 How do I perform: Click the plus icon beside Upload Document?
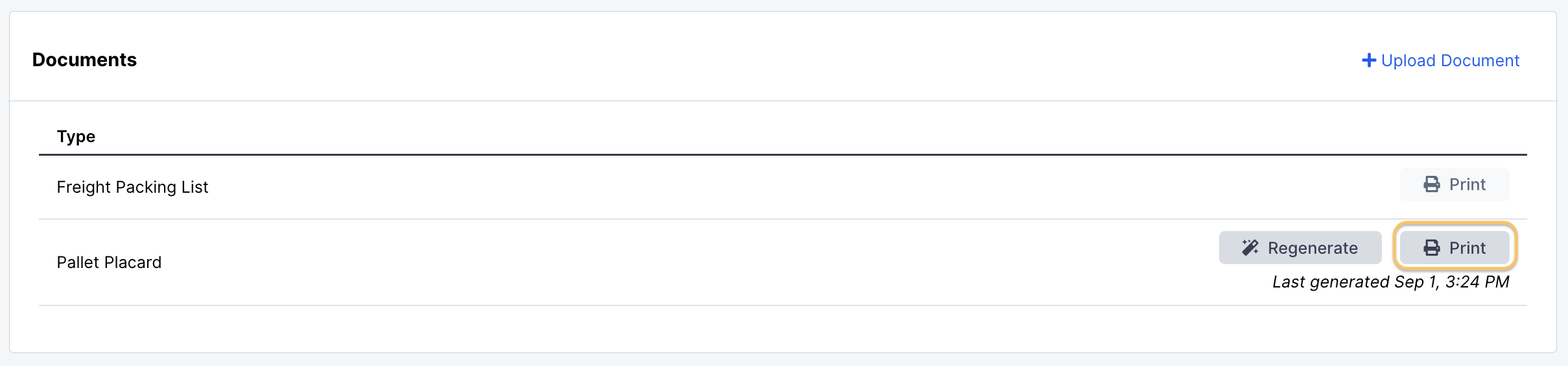click(1369, 60)
